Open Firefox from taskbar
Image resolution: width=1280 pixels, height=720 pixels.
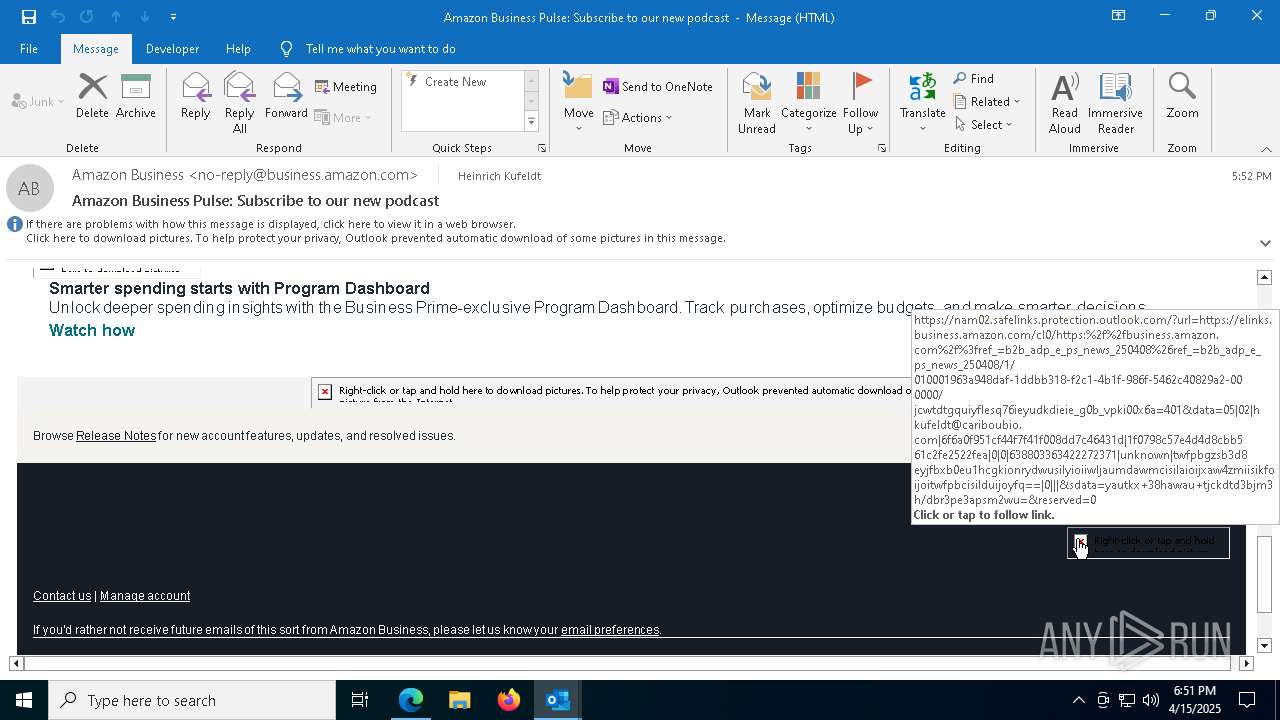pos(509,700)
